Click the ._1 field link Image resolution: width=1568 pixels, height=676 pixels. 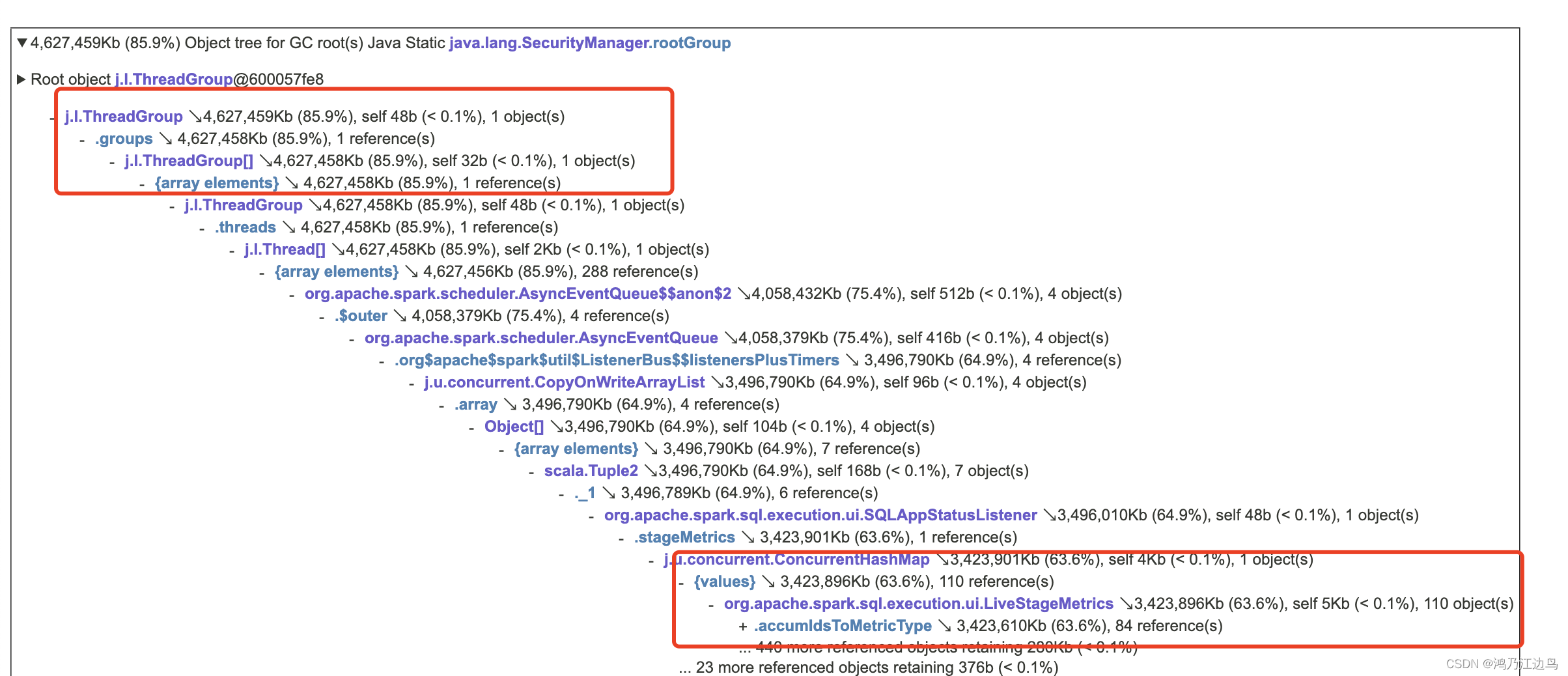point(585,493)
